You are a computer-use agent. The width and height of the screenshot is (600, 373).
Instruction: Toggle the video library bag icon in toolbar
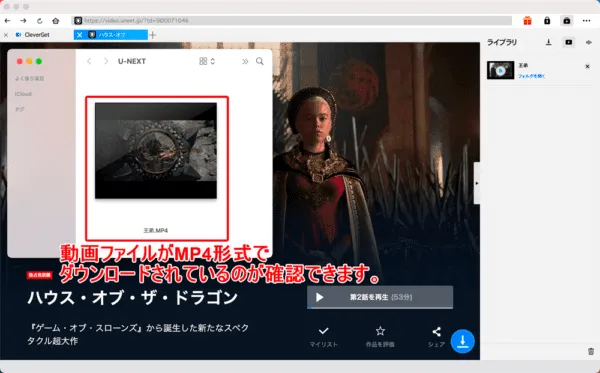tap(567, 21)
